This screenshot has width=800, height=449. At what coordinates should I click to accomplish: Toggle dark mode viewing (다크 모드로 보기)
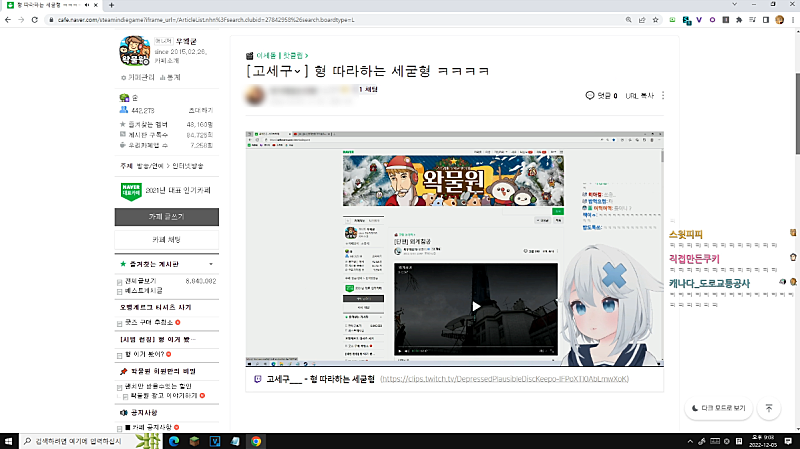click(x=718, y=408)
